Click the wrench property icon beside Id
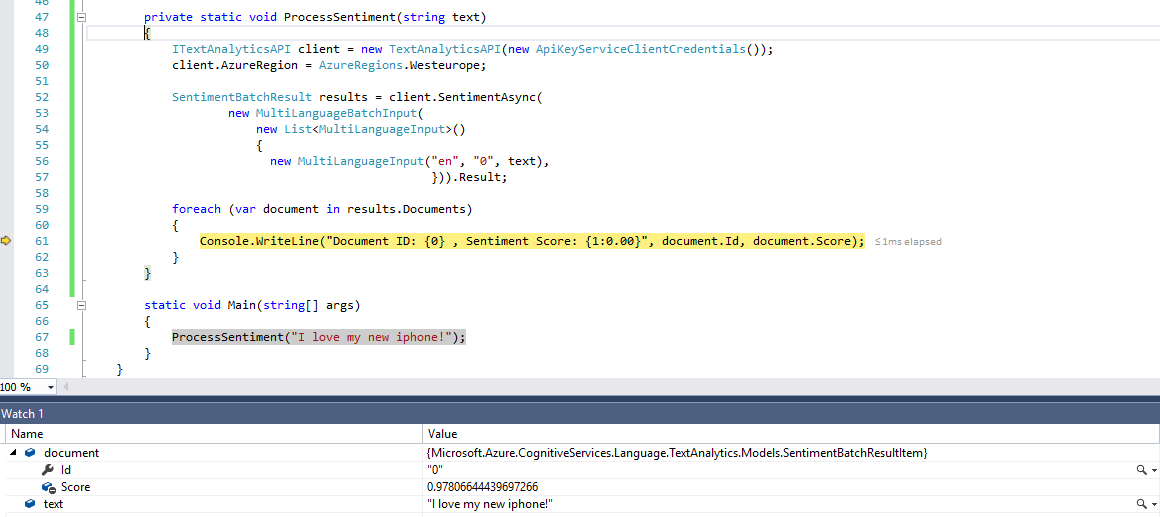Screen dimensions: 1160x517 tap(49, 470)
